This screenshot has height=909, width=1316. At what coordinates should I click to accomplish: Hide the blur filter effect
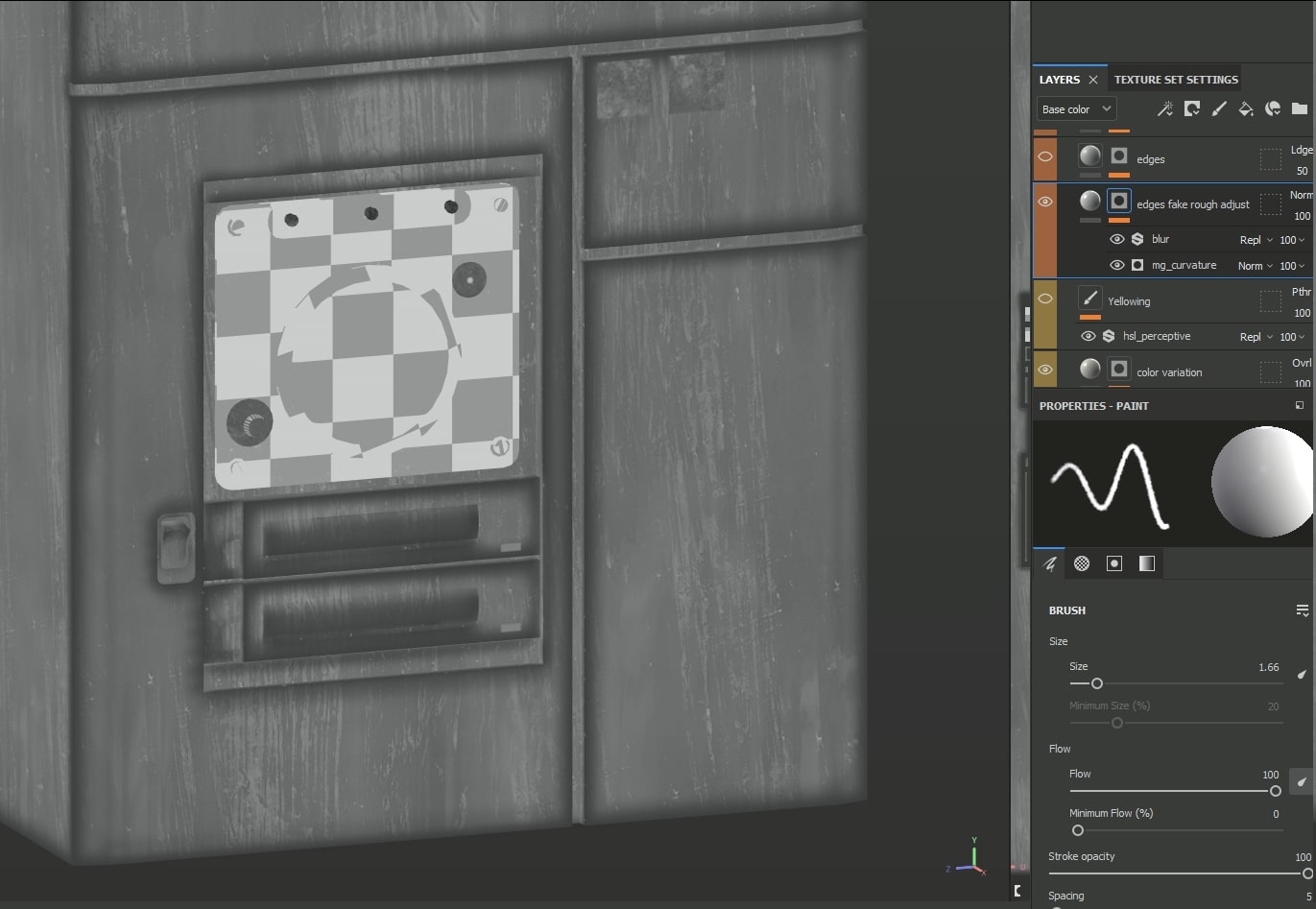[x=1116, y=240]
